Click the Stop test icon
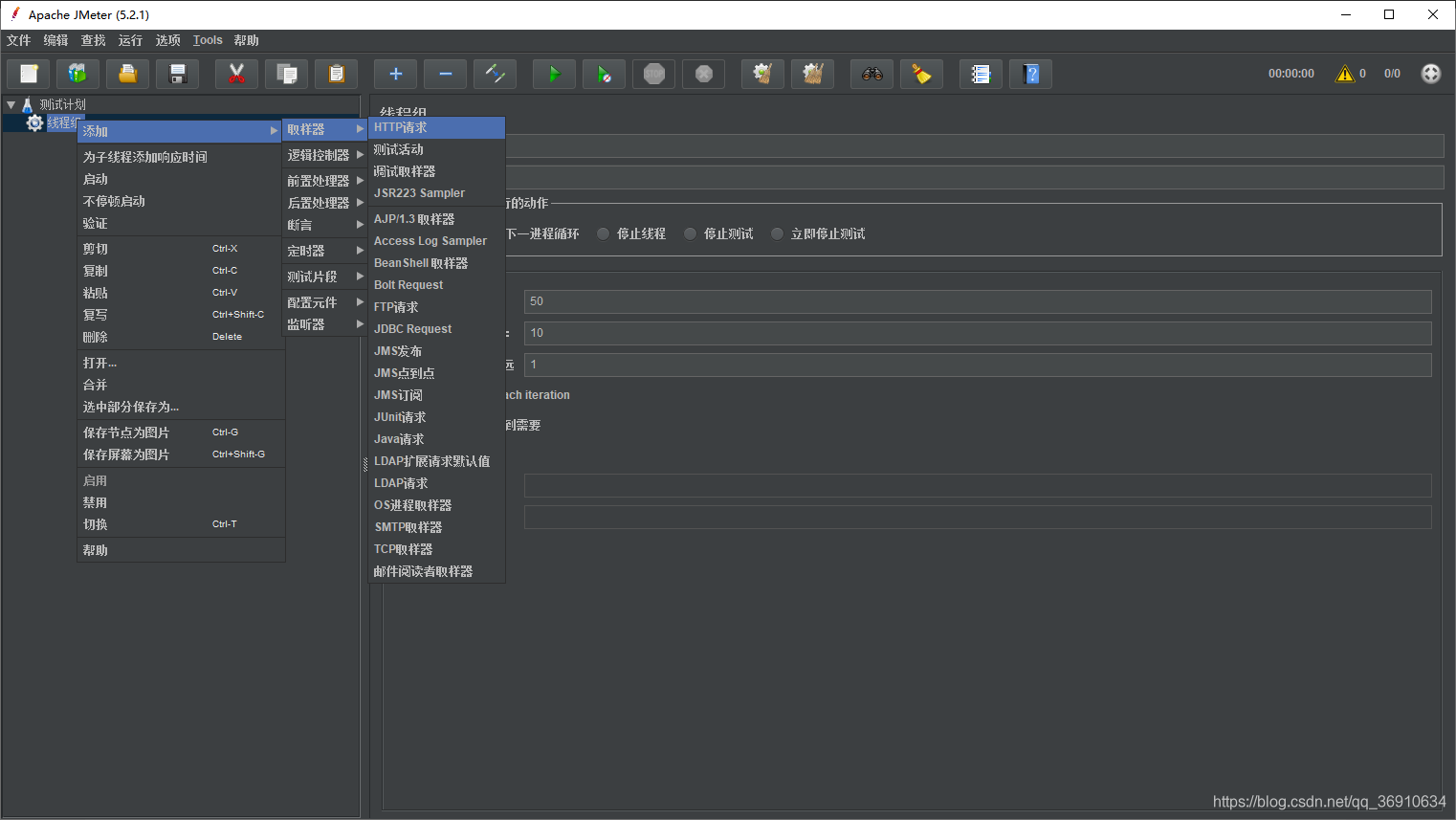Image resolution: width=1456 pixels, height=820 pixels. 654,74
